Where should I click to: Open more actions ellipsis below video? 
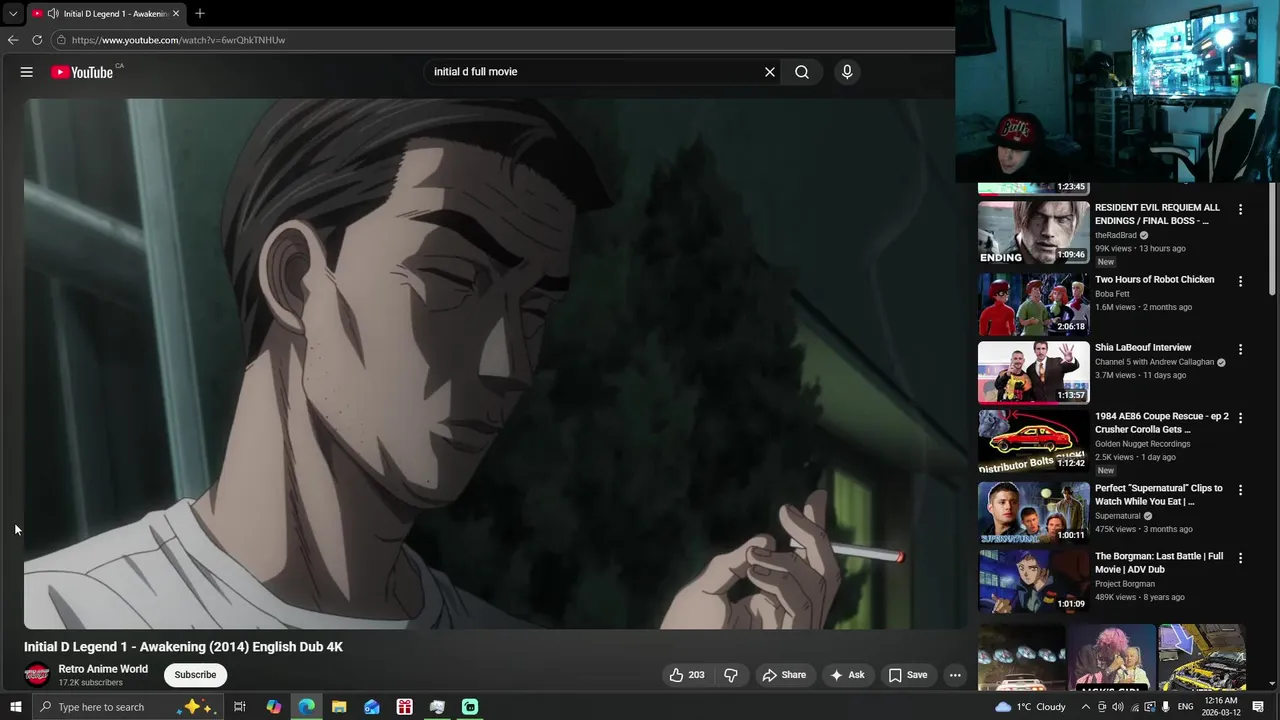pos(955,675)
